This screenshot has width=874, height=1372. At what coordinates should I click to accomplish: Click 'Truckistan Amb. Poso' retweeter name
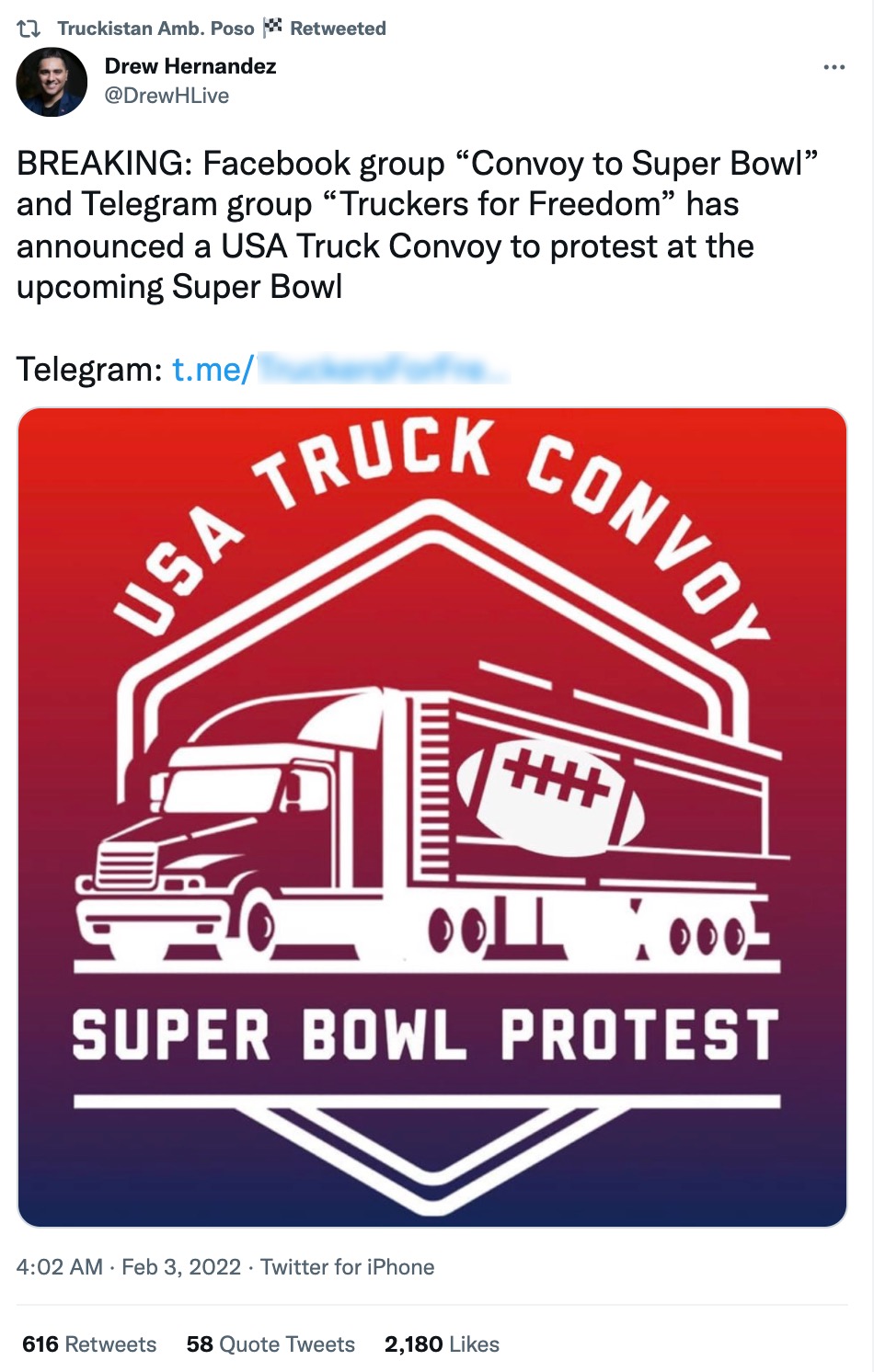pyautogui.click(x=155, y=27)
